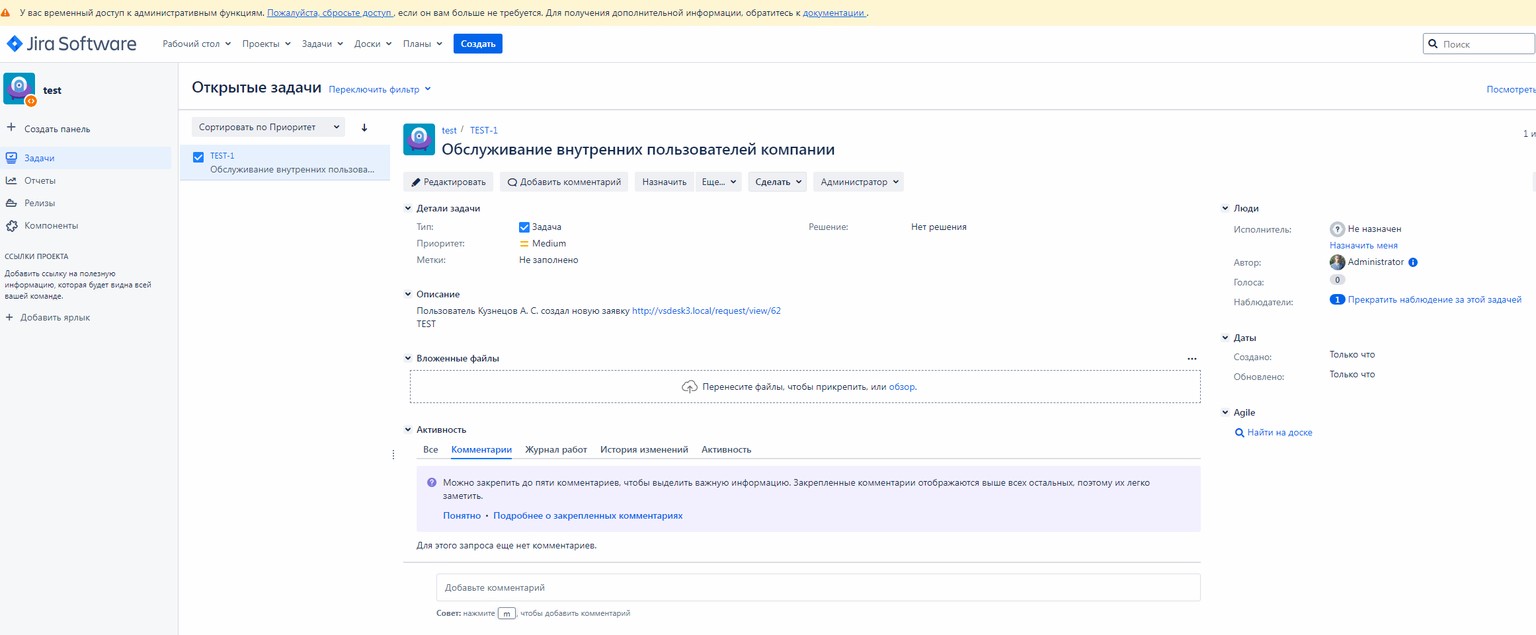Click the watchers count badge

pos(1337,300)
